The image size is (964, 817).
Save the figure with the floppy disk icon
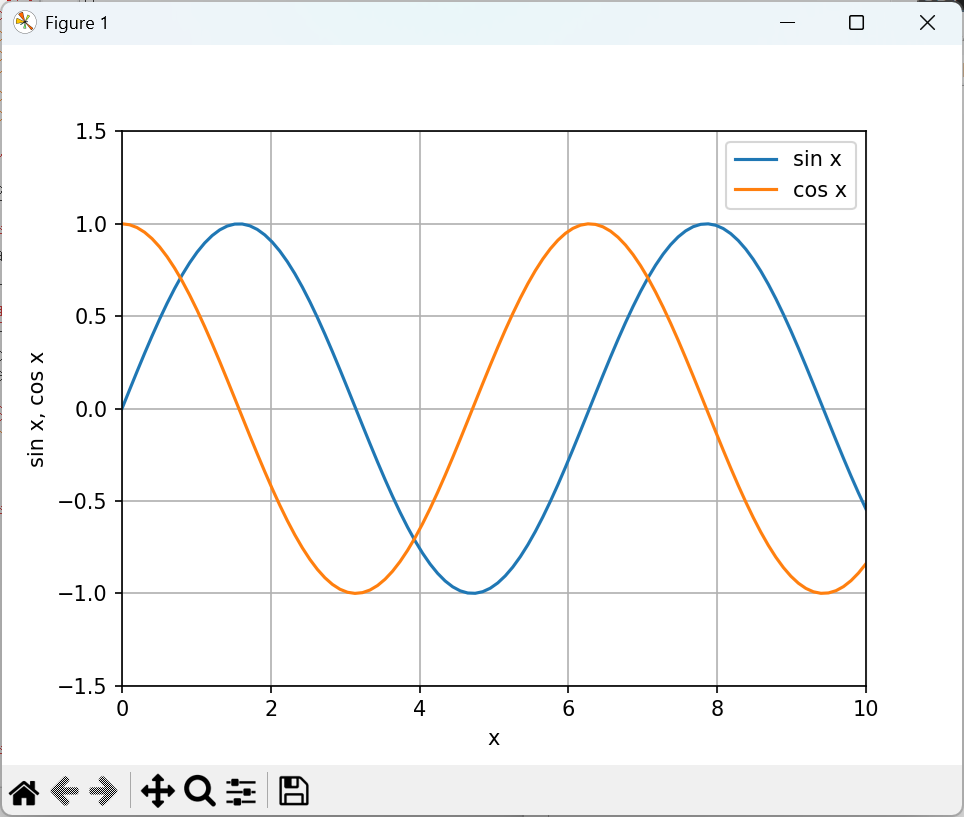(x=293, y=791)
